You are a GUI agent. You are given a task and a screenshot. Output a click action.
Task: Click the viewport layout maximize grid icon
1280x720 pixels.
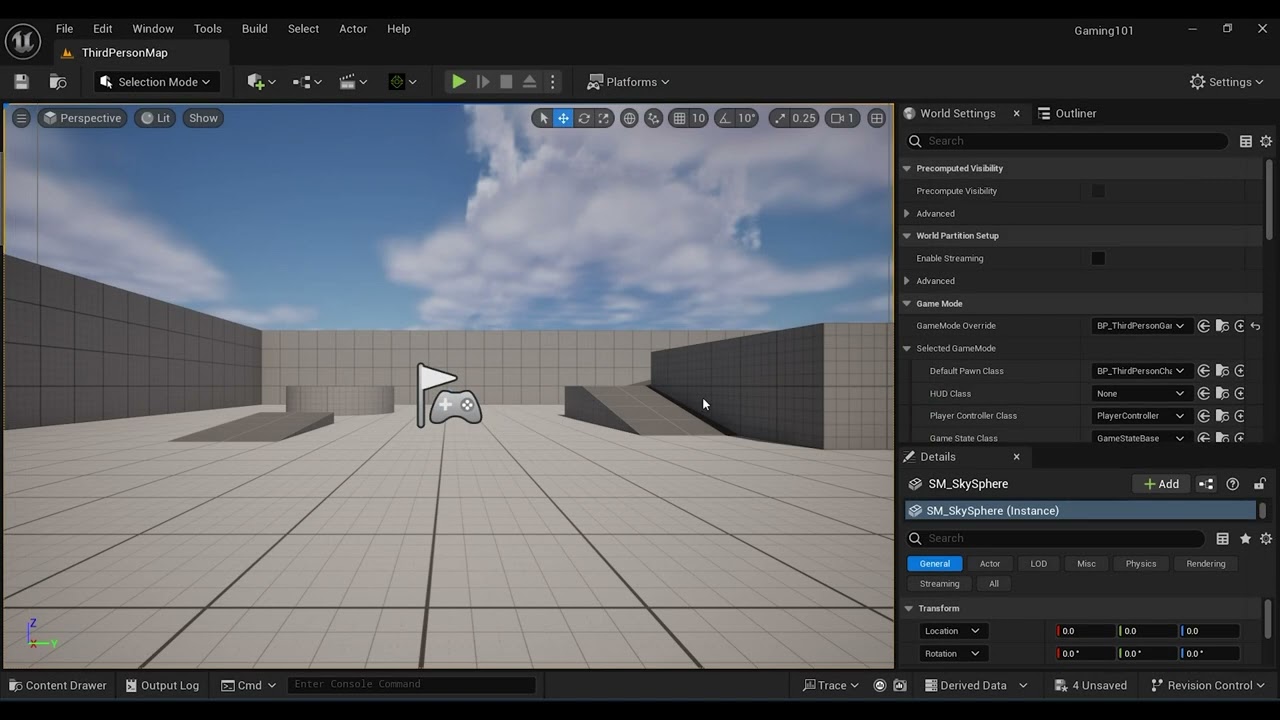tap(877, 118)
